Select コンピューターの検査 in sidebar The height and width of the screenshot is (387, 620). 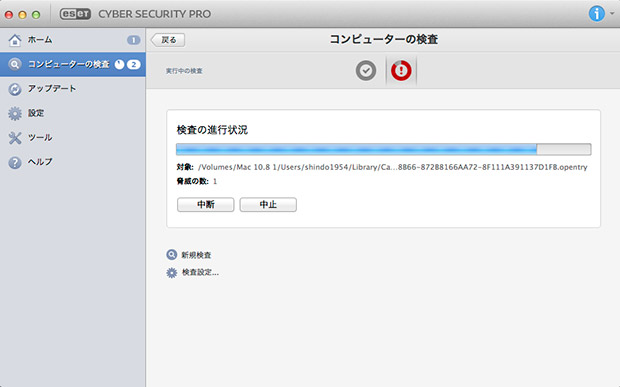[x=73, y=64]
